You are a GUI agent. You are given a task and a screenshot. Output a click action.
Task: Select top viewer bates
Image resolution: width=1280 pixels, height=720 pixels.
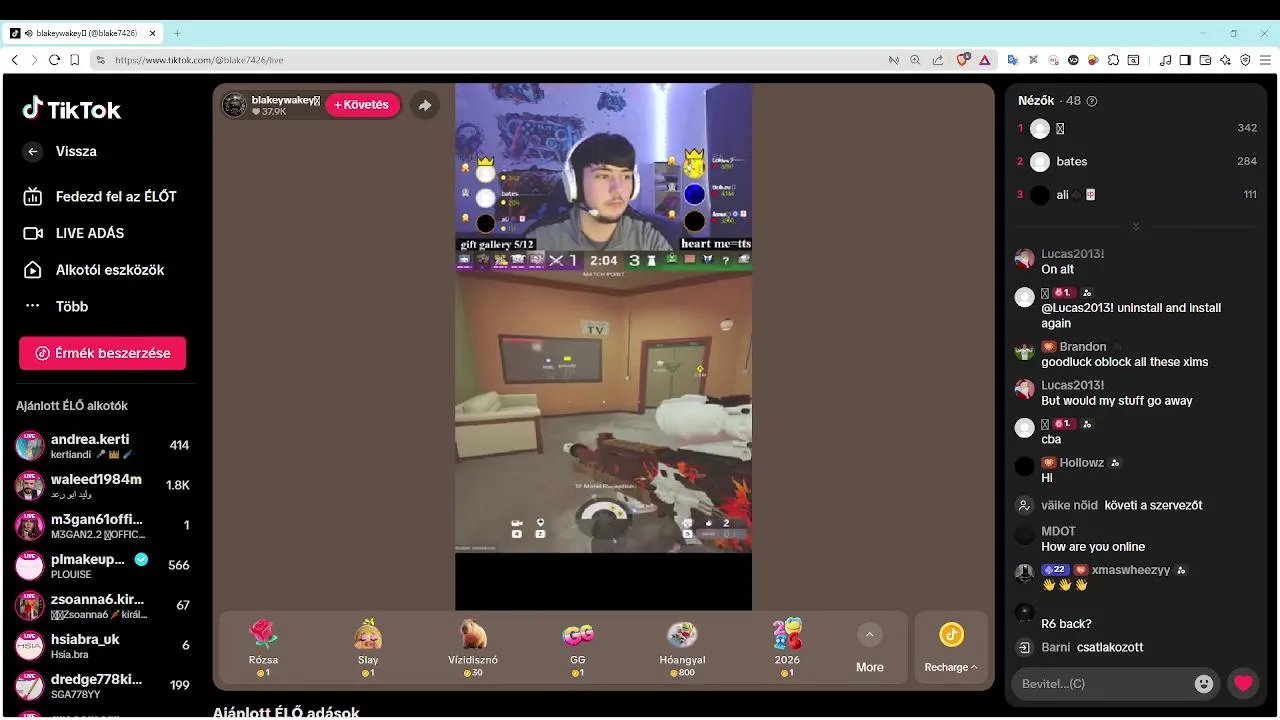(x=1137, y=161)
